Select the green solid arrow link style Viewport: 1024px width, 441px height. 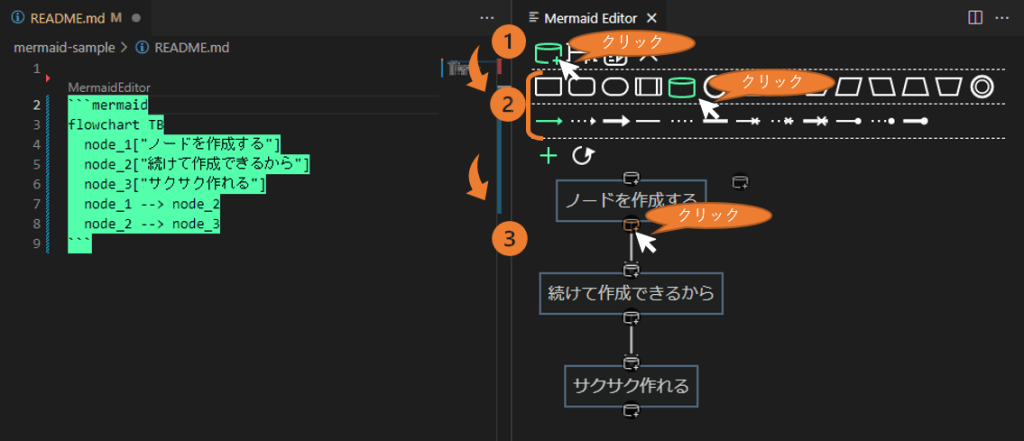point(550,121)
